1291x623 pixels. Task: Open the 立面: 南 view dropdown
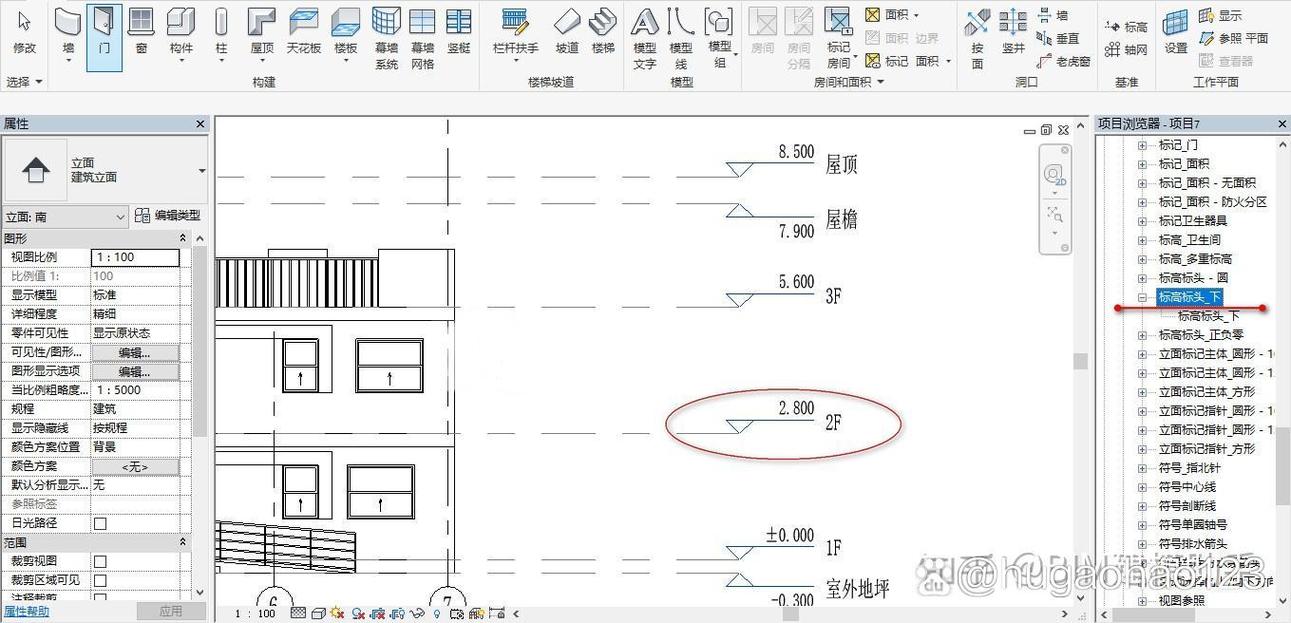(66, 216)
